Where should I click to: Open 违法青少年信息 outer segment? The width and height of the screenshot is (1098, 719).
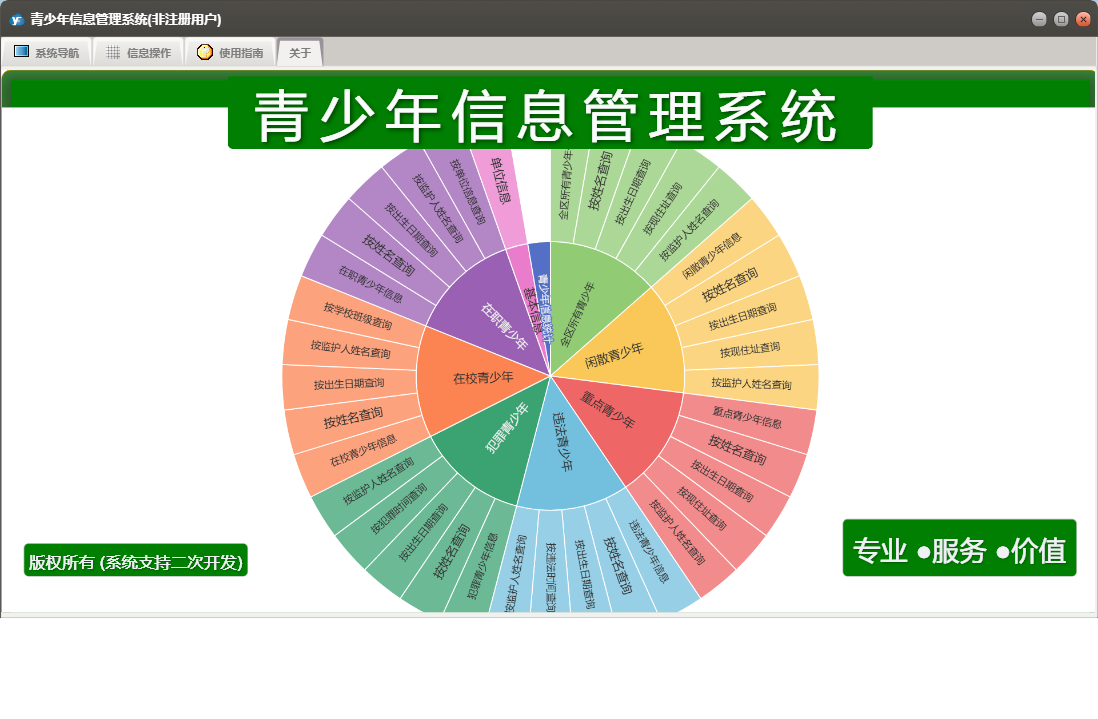[648, 549]
